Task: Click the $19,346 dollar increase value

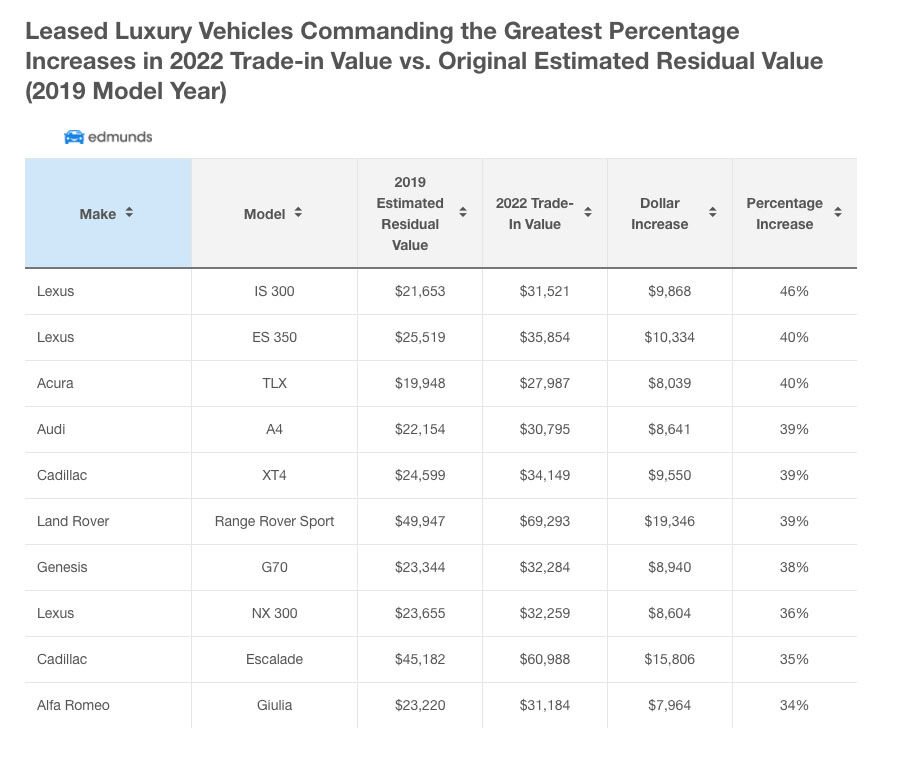Action: [669, 521]
